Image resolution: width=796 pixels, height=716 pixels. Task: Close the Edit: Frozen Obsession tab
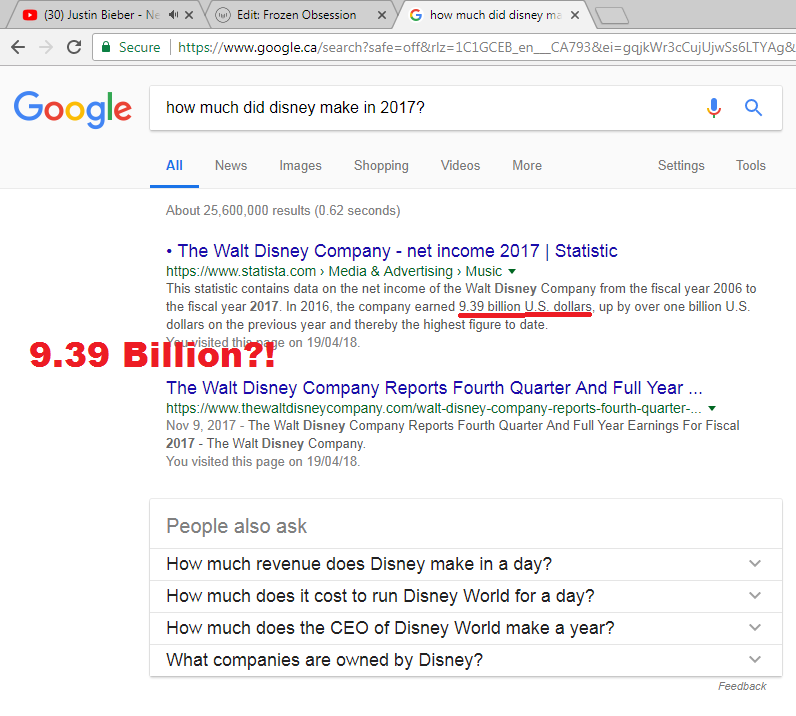coord(382,15)
